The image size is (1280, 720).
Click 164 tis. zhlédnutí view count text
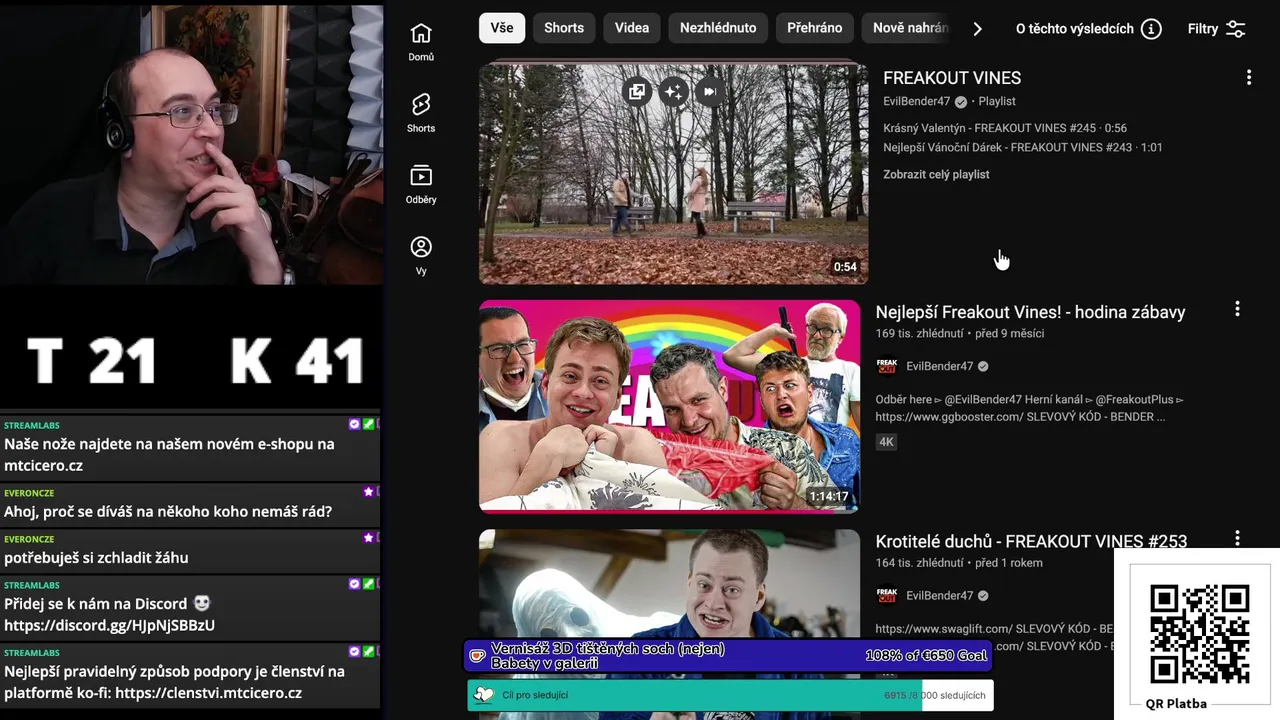[919, 562]
